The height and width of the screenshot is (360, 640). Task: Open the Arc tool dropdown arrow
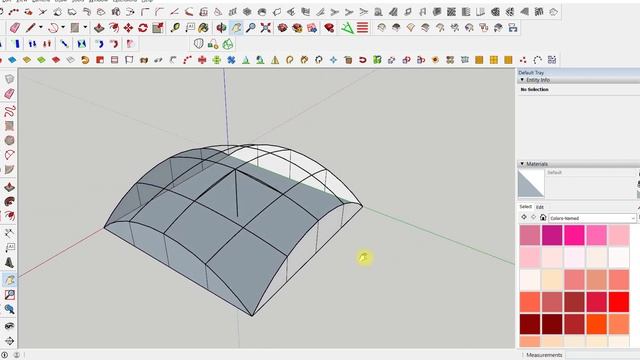63,27
